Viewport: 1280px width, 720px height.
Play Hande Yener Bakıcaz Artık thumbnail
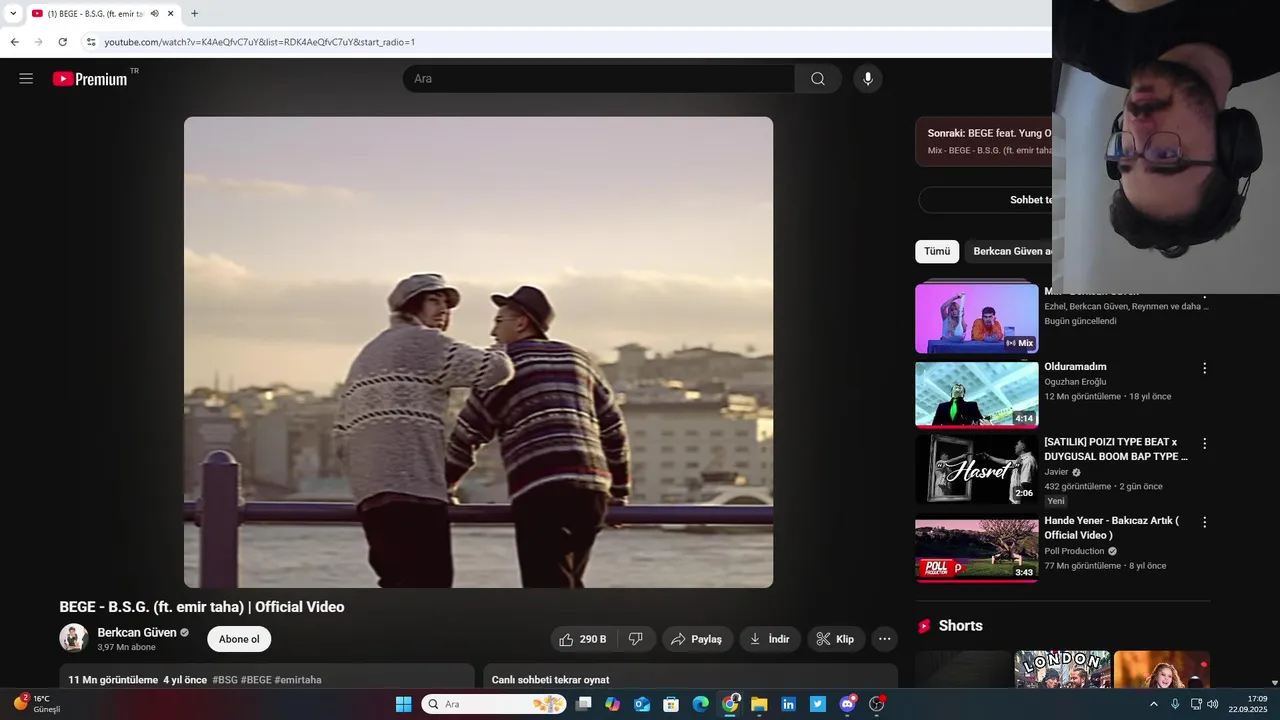coord(977,547)
